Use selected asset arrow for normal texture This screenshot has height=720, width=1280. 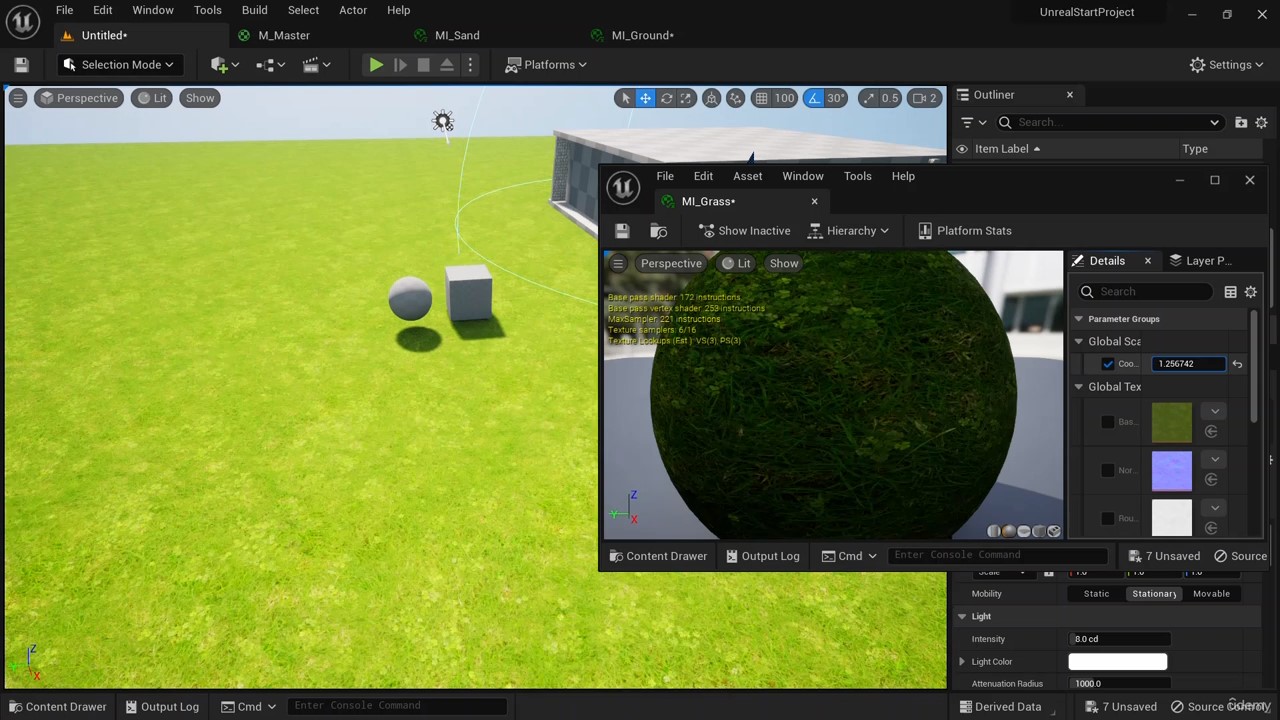click(x=1211, y=480)
